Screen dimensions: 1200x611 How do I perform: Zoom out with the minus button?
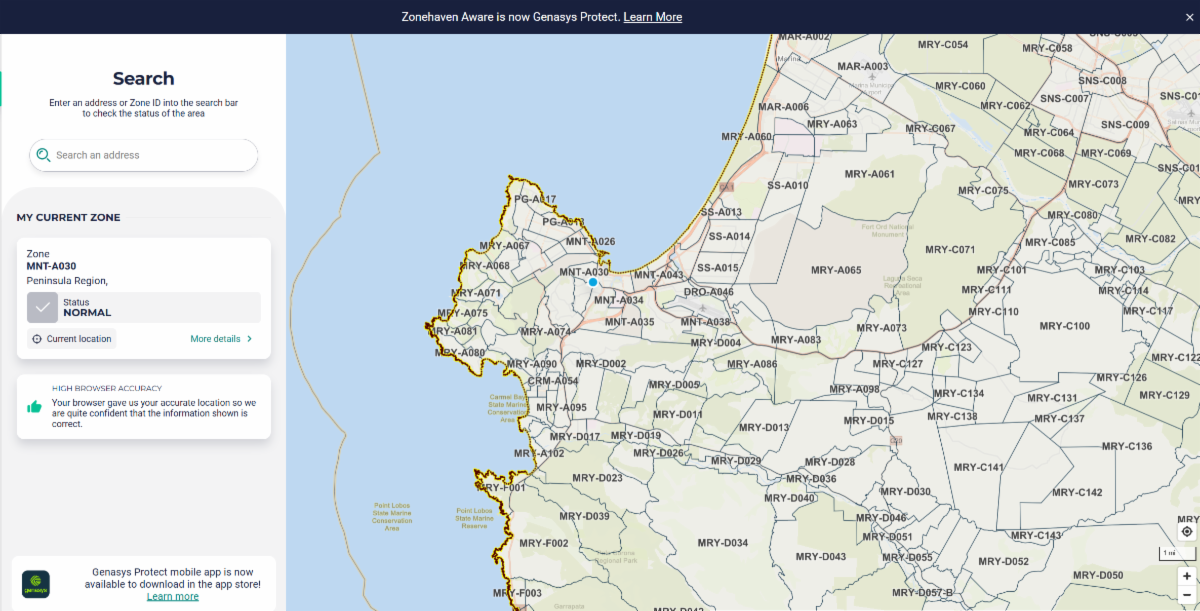(x=1187, y=597)
